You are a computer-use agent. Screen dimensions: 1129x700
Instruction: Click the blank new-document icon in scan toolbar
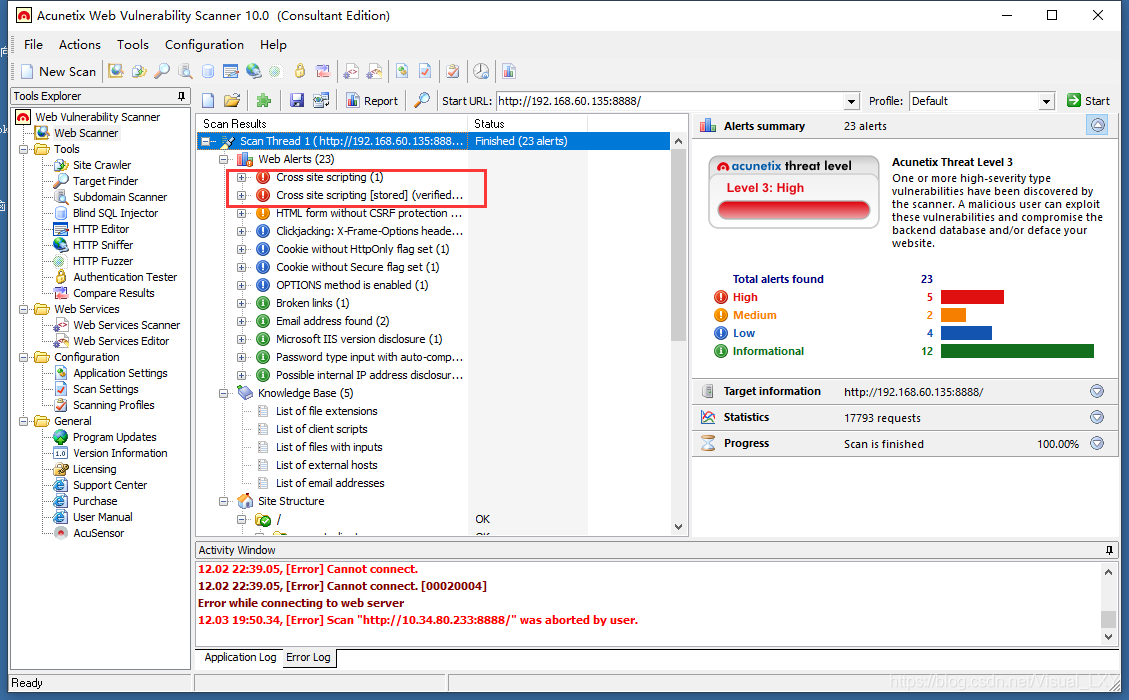208,101
